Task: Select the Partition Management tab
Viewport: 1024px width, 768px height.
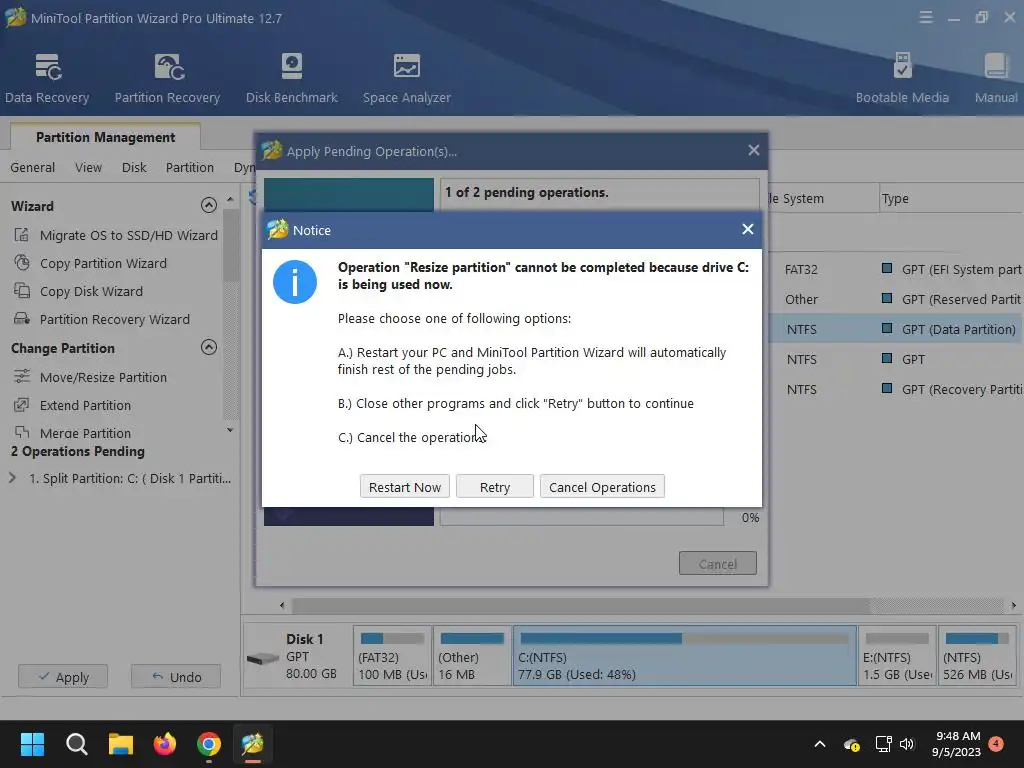Action: coord(105,137)
